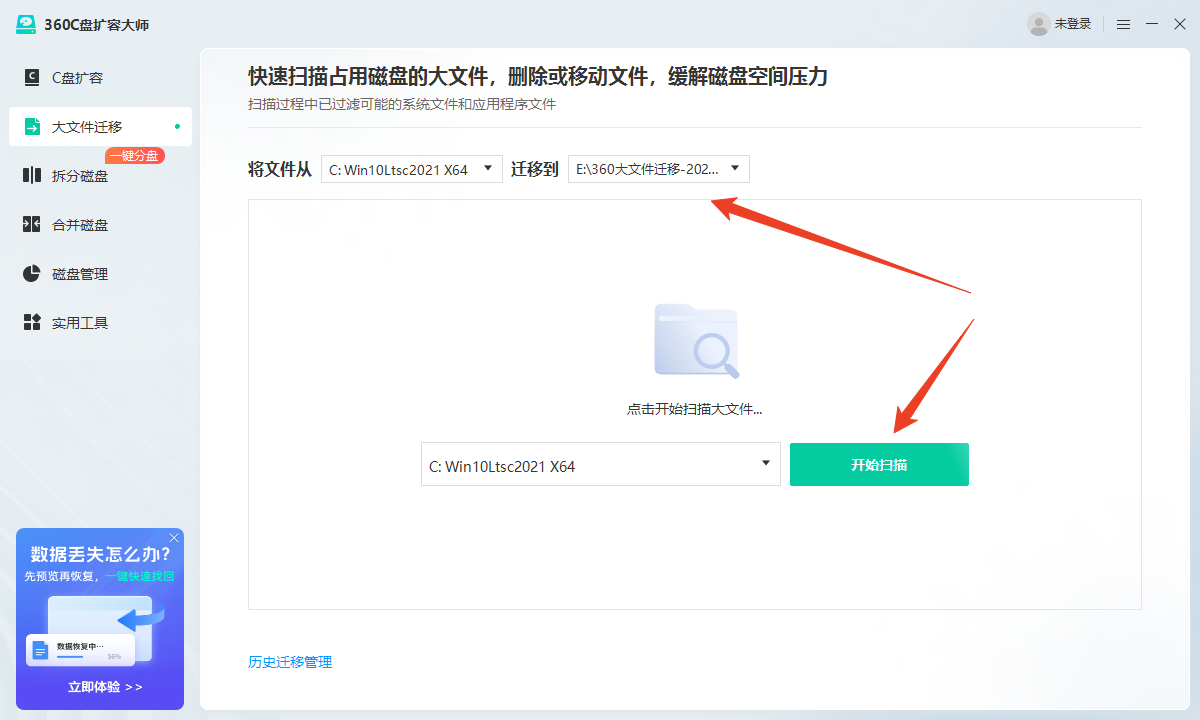The width and height of the screenshot is (1200, 720).
Task: Click 立即体验 in the recovery promo
Action: 93,688
